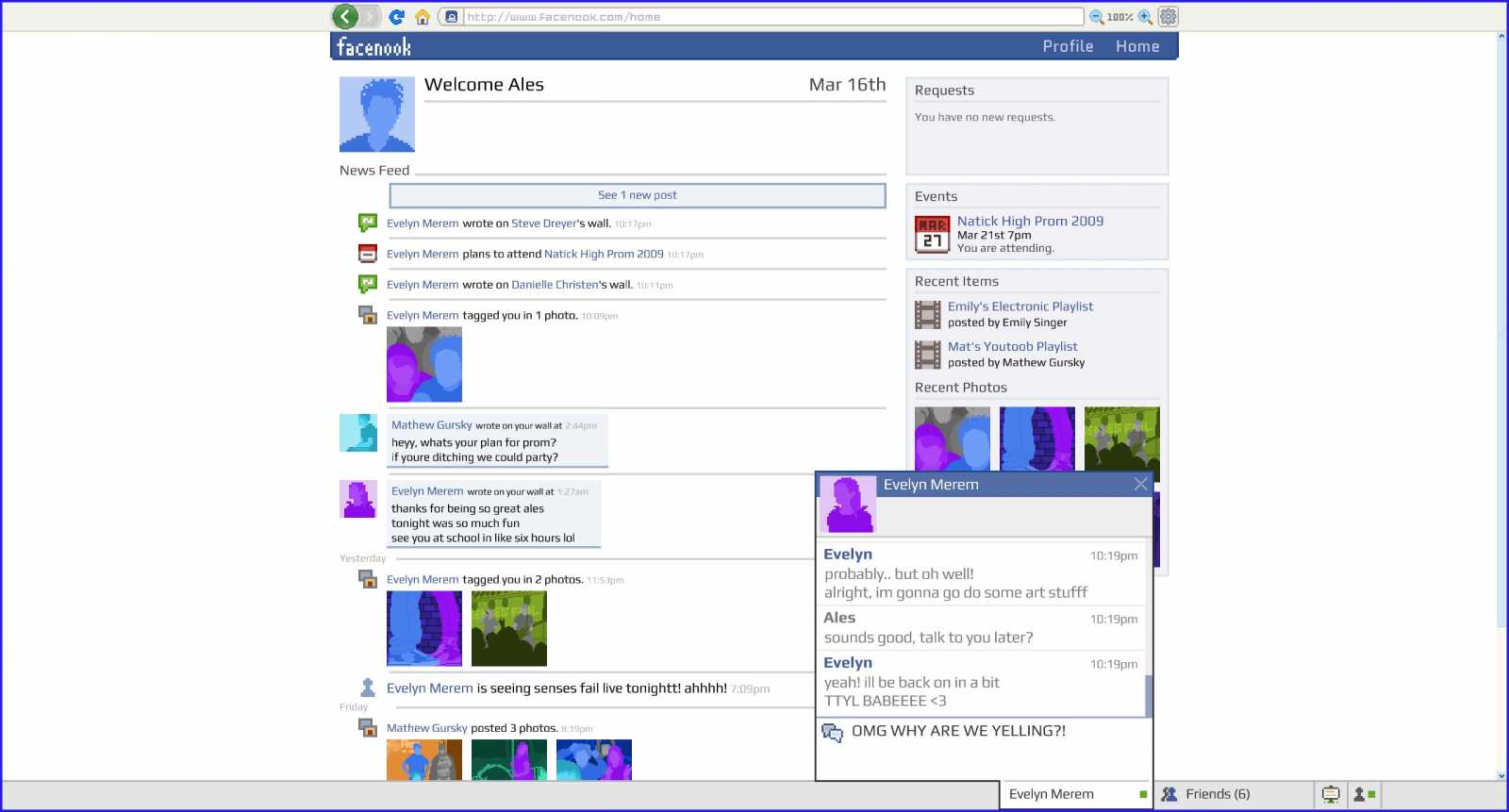Open browser settings gear icon
This screenshot has height=812, width=1509.
point(1168,17)
